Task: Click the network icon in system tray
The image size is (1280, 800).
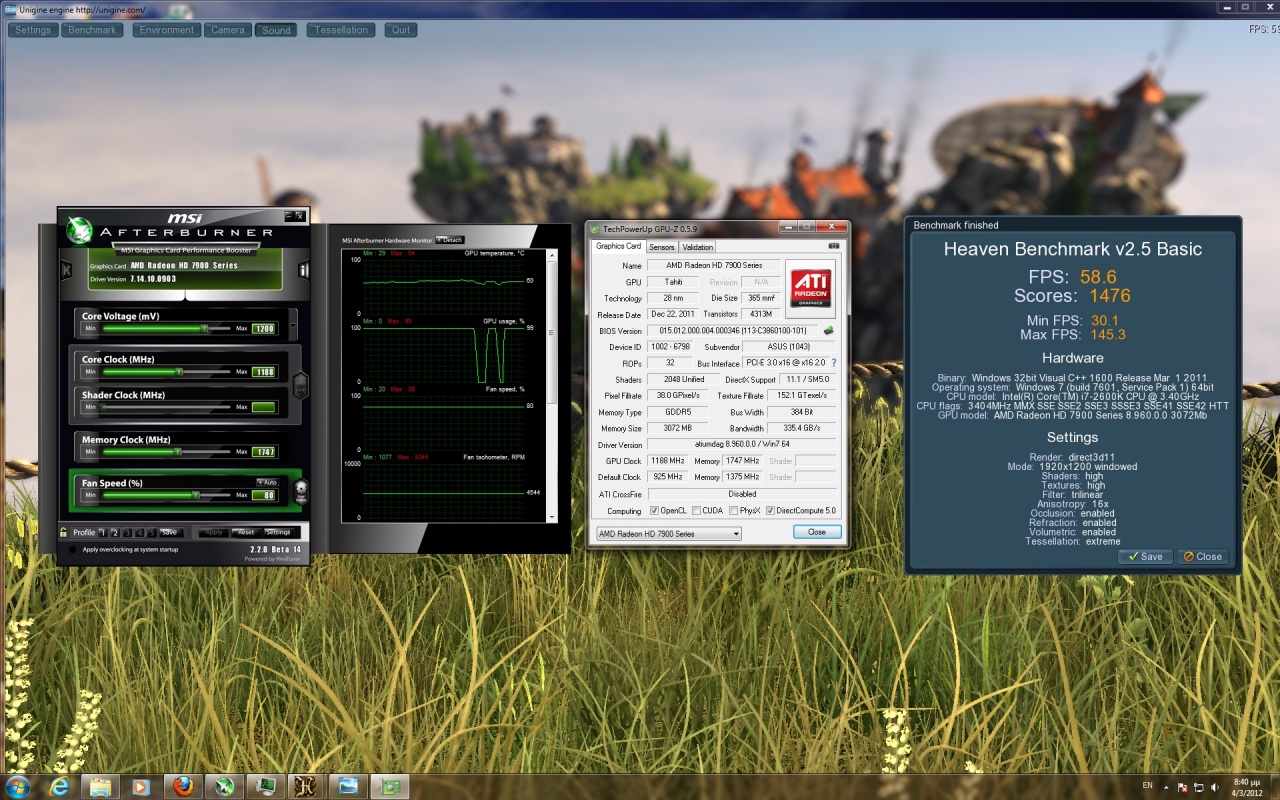Action: pos(1198,787)
